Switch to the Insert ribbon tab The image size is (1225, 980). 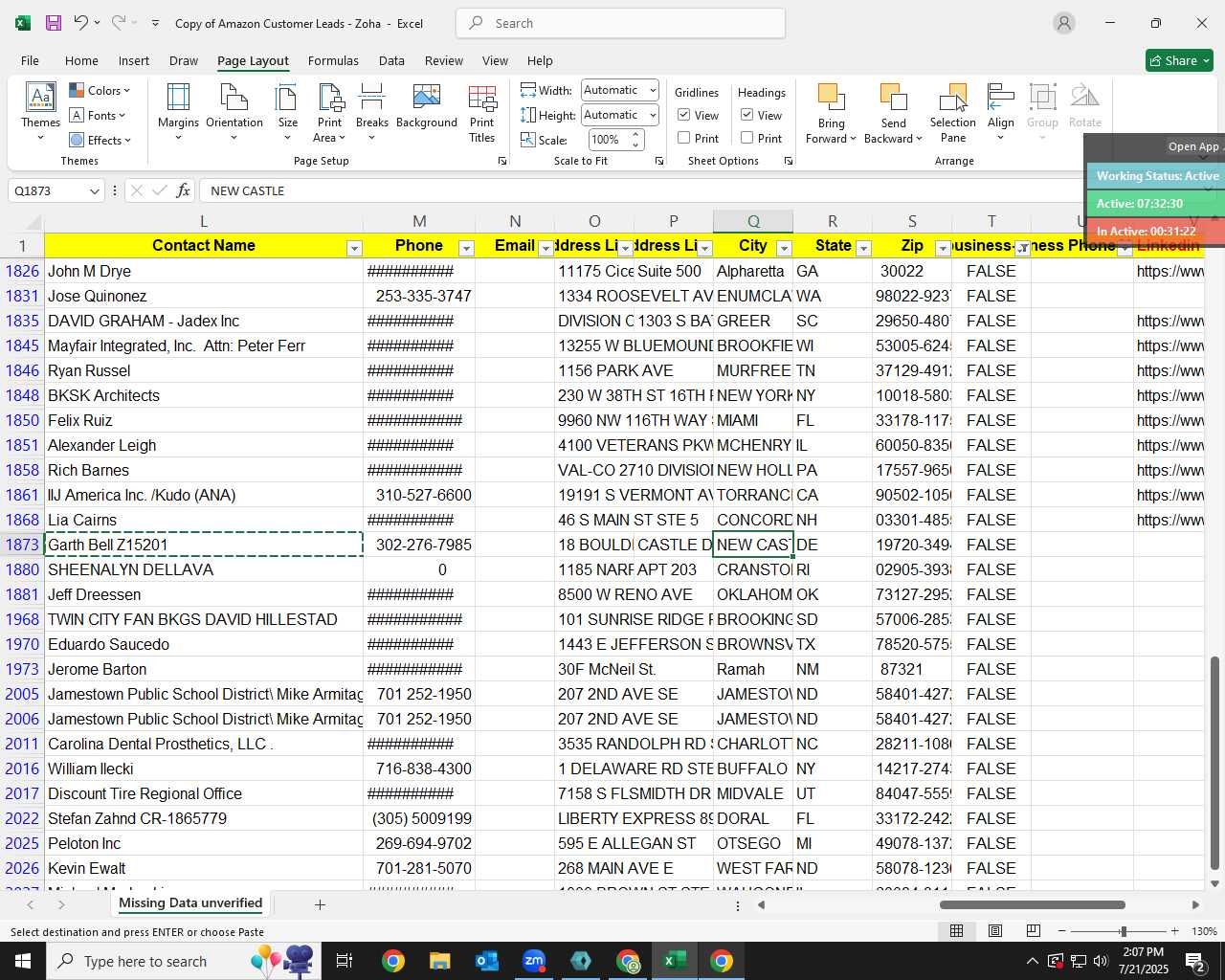coord(134,60)
